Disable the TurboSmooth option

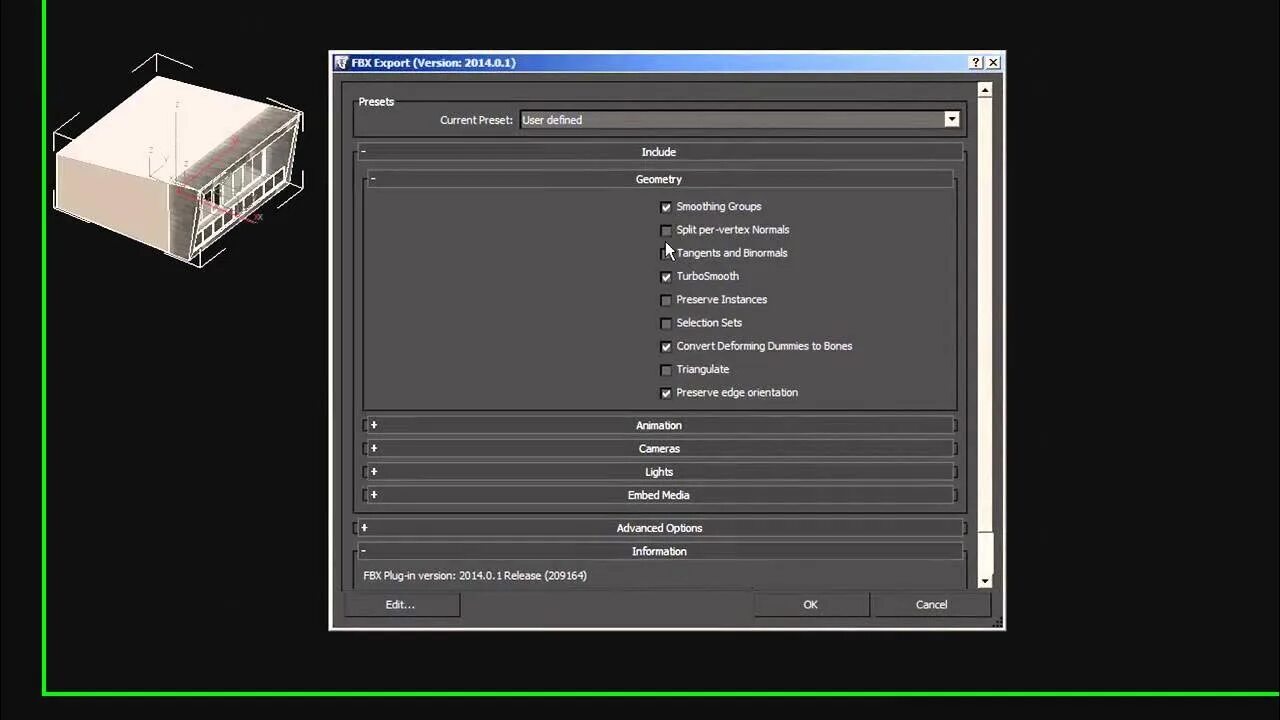666,277
